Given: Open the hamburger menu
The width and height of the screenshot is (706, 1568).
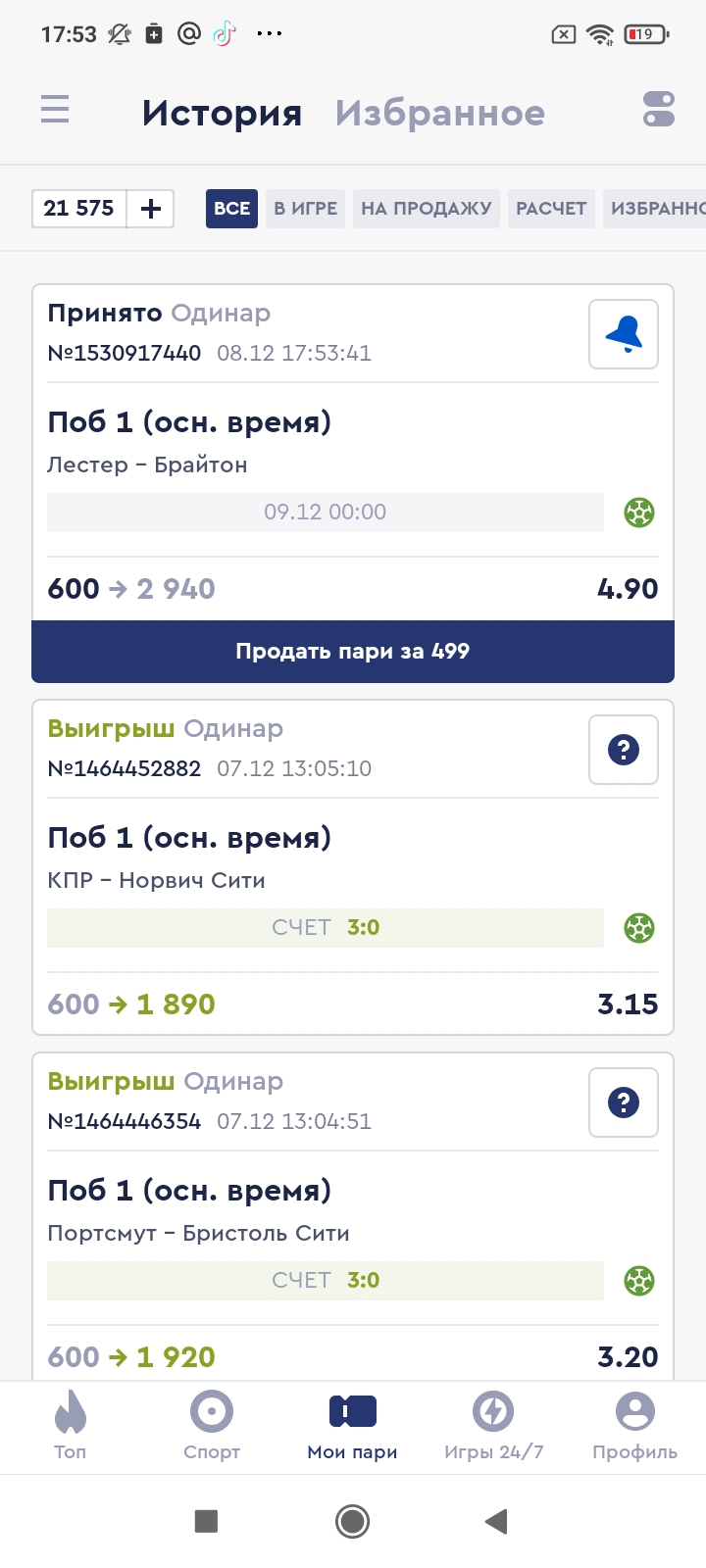Looking at the screenshot, I should 55,109.
